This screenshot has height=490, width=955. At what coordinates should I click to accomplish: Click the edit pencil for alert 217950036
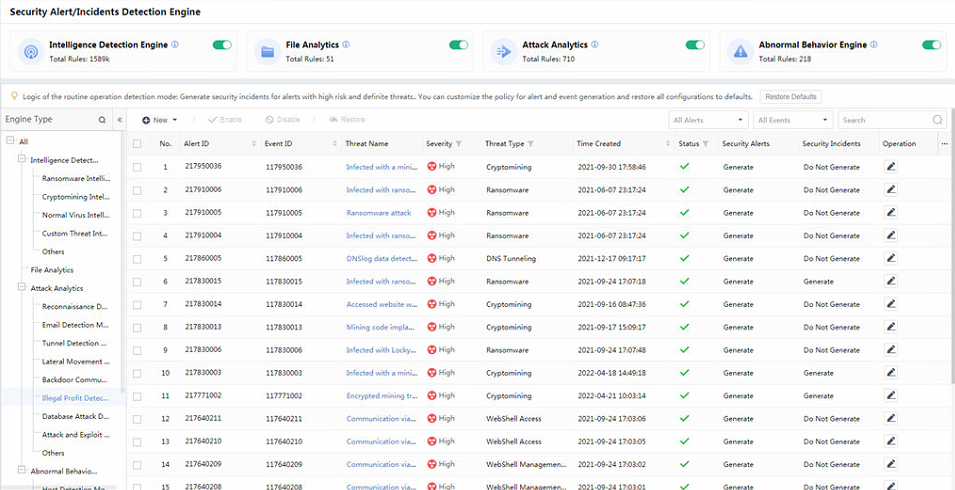(x=891, y=166)
